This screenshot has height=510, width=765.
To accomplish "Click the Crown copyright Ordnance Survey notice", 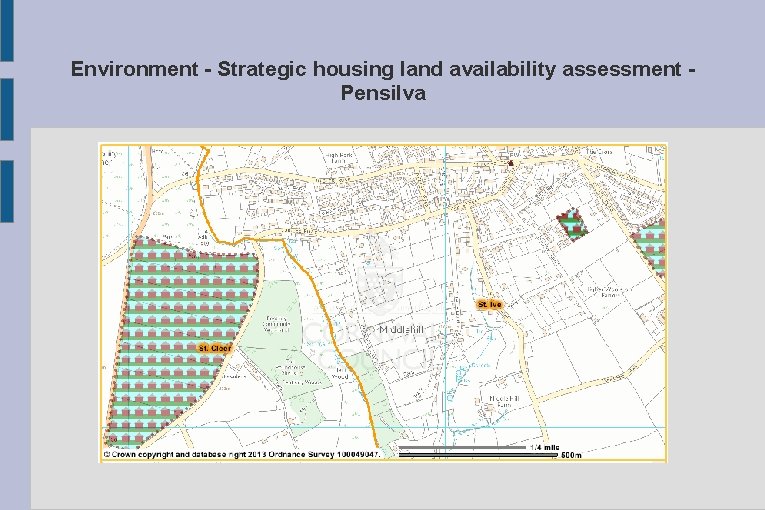I will pos(242,454).
